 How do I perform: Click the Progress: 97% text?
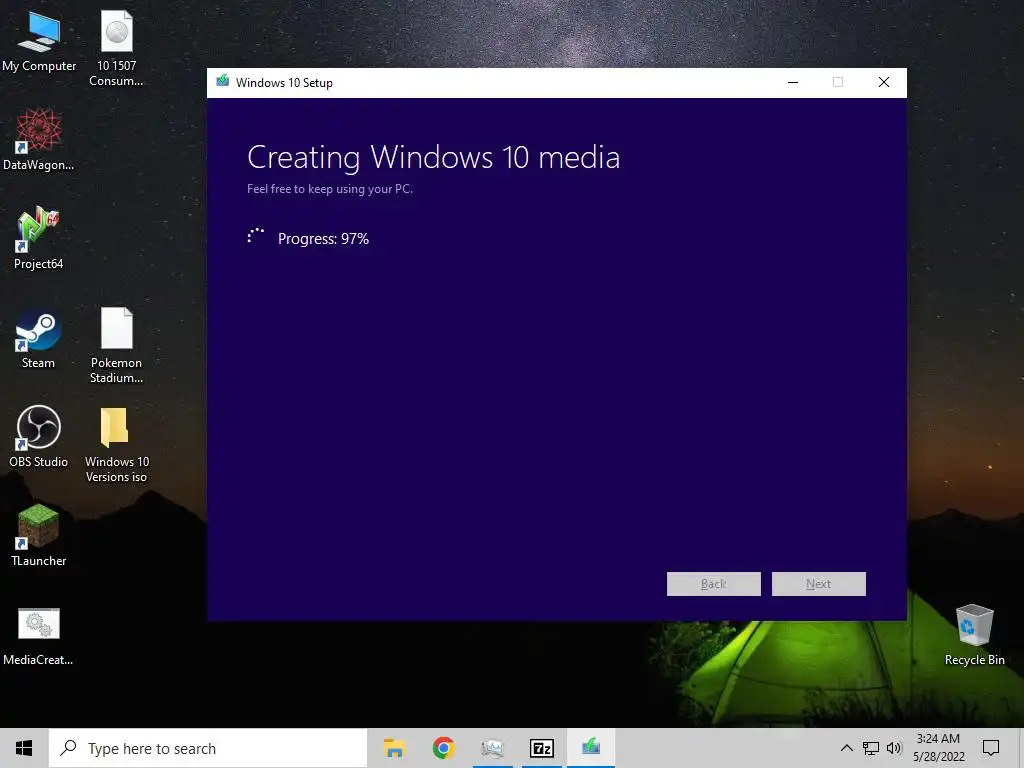[323, 239]
